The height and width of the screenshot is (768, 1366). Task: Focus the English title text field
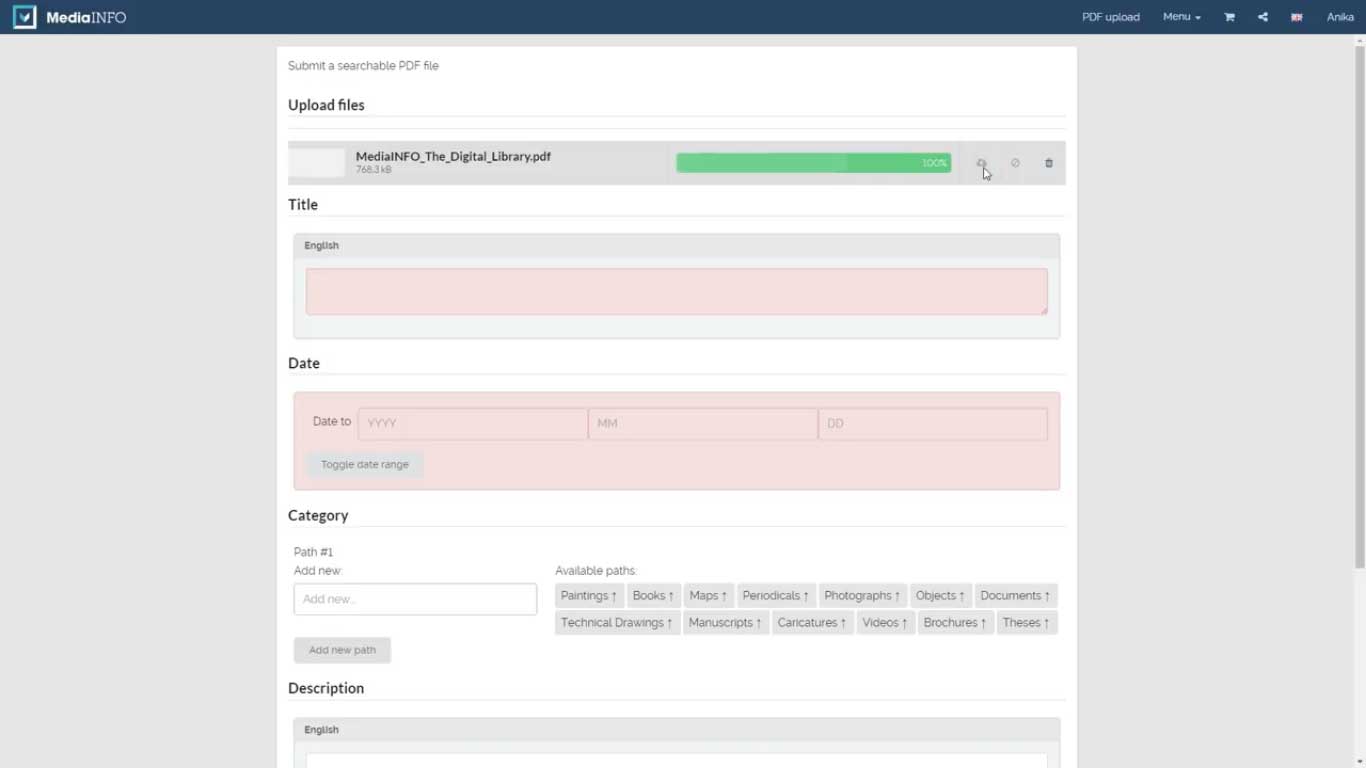point(676,291)
